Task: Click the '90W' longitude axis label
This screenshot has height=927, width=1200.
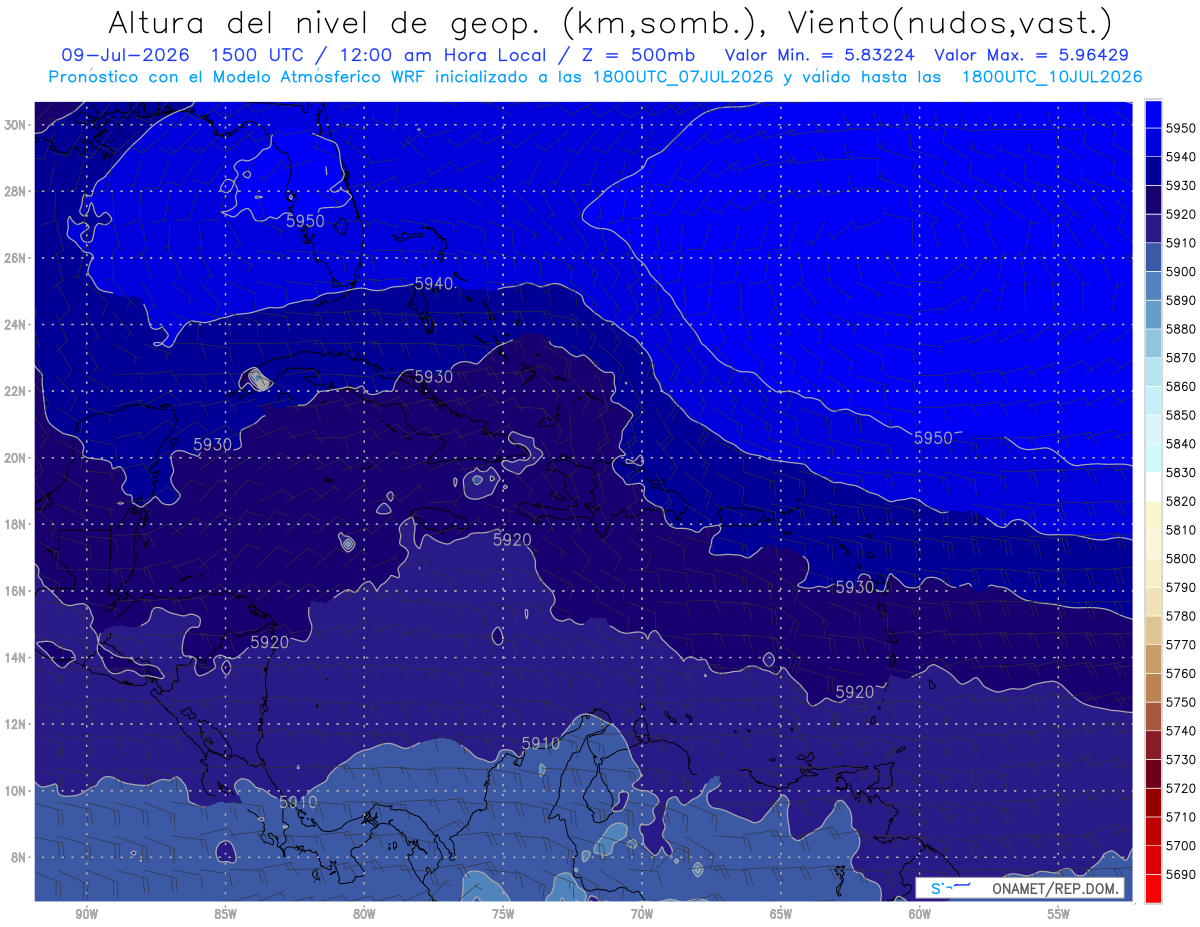Action: point(87,915)
